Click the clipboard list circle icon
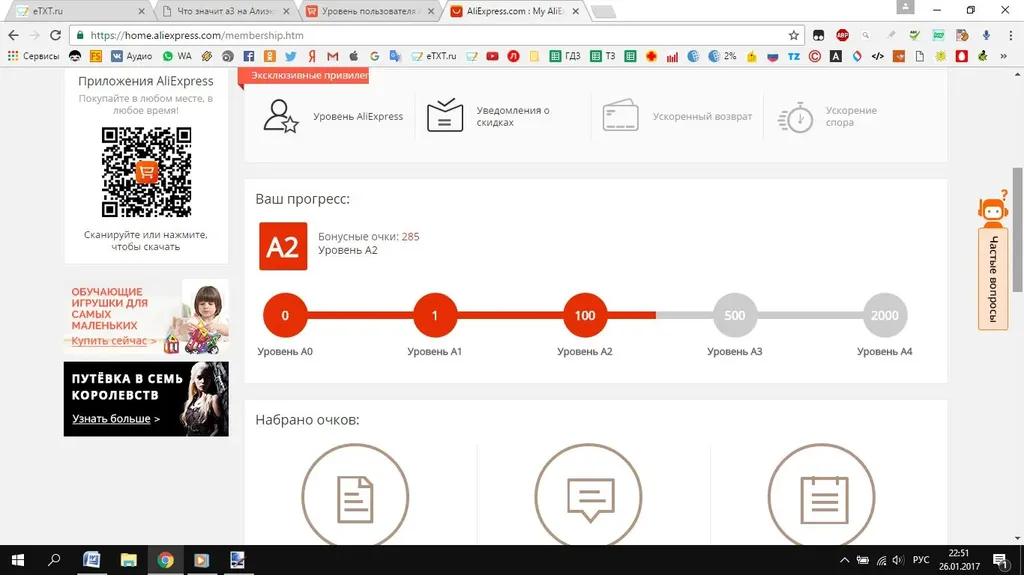1024x575 pixels. click(x=822, y=495)
